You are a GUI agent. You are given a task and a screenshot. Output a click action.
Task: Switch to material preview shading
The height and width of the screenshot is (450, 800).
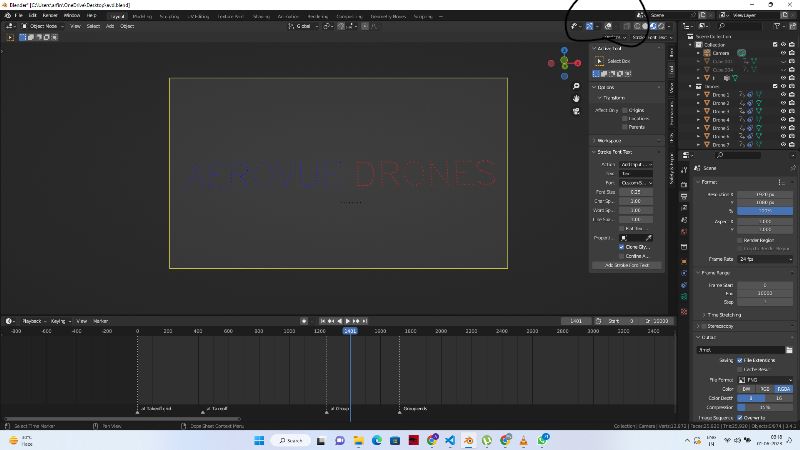(653, 26)
